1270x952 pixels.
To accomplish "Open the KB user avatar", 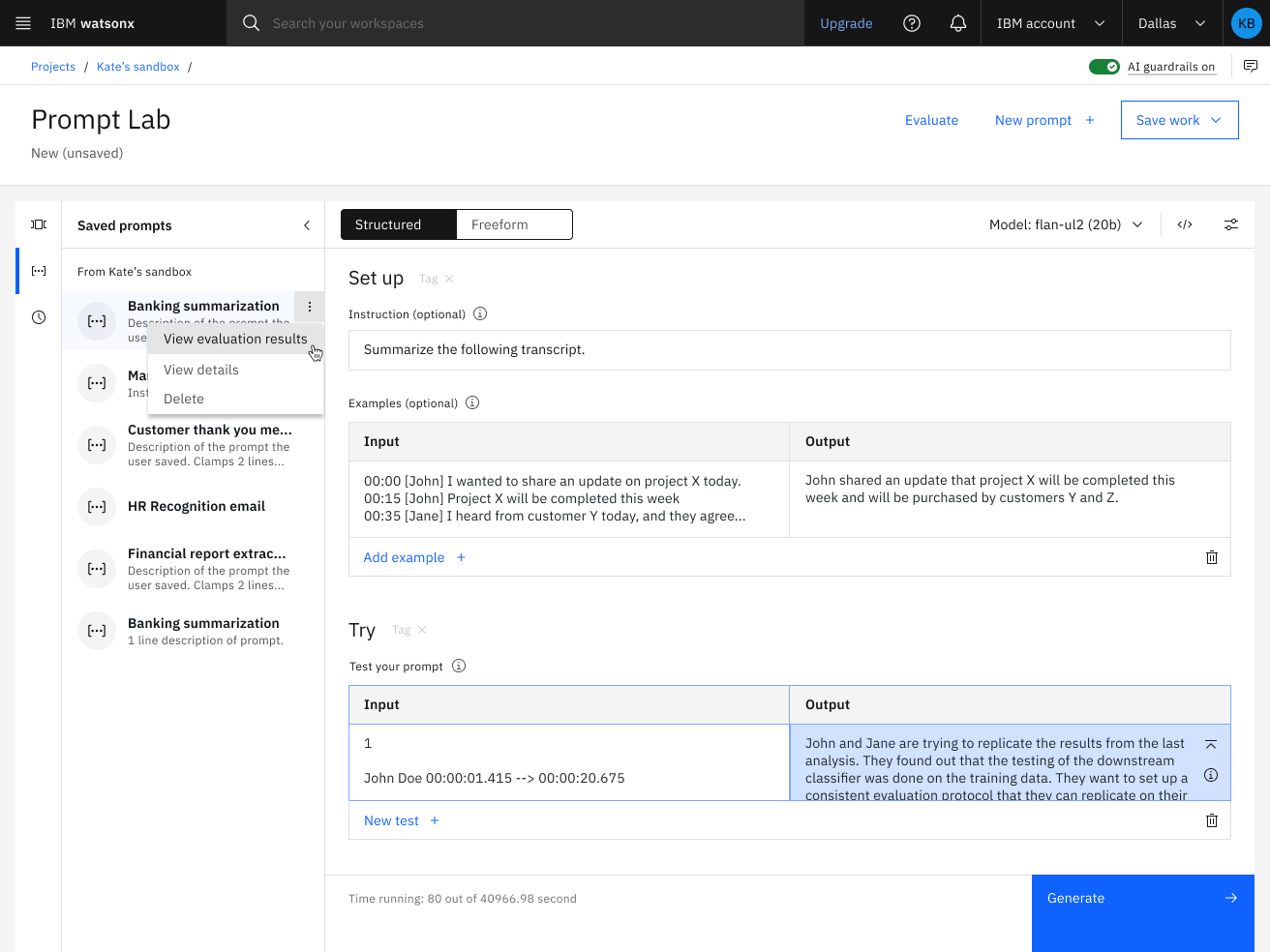I will pyautogui.click(x=1247, y=23).
